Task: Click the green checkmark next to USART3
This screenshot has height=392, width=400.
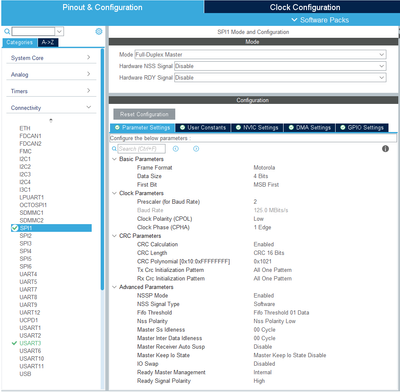Action: click(14, 343)
